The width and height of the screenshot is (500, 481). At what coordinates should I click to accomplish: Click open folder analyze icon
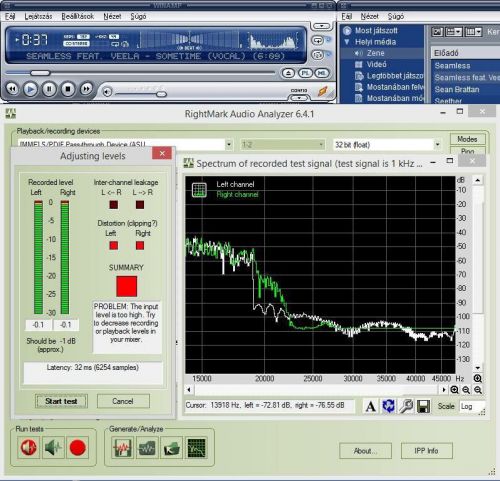pyautogui.click(x=172, y=447)
